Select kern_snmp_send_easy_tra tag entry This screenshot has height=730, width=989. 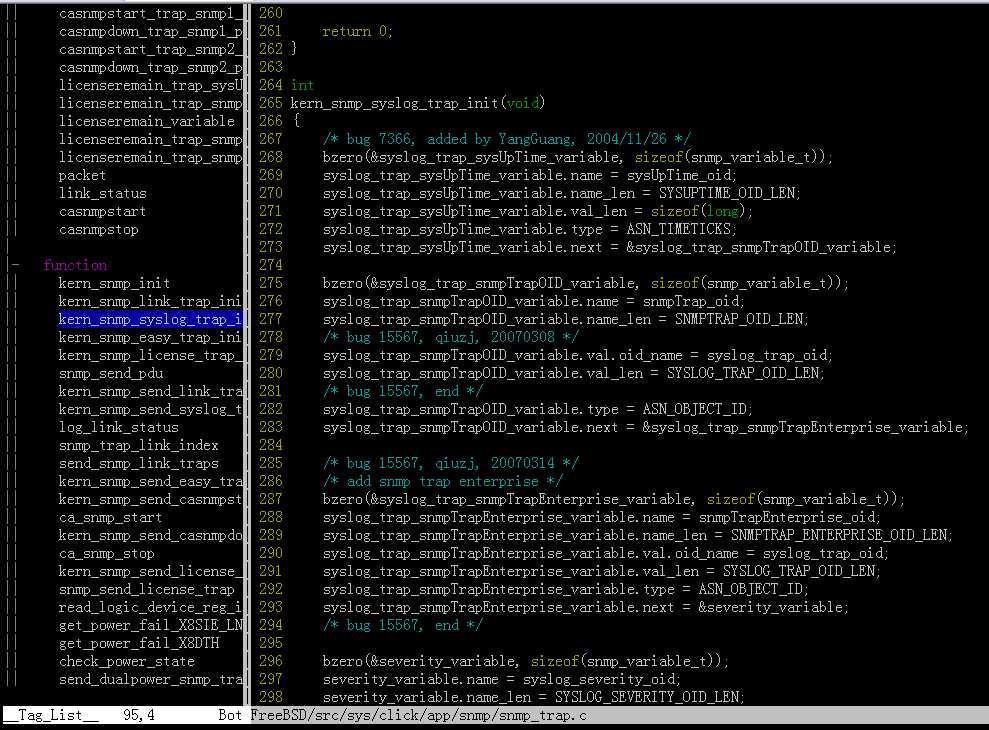pyautogui.click(x=150, y=481)
